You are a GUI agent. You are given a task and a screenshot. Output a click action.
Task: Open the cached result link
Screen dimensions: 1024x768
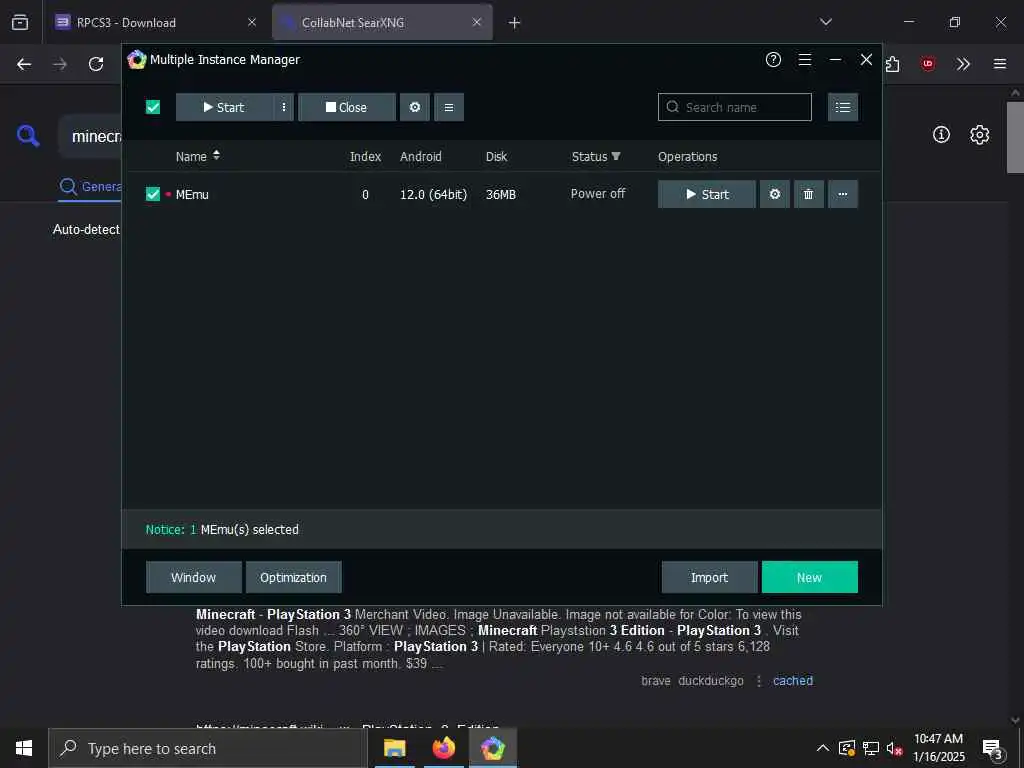[793, 680]
